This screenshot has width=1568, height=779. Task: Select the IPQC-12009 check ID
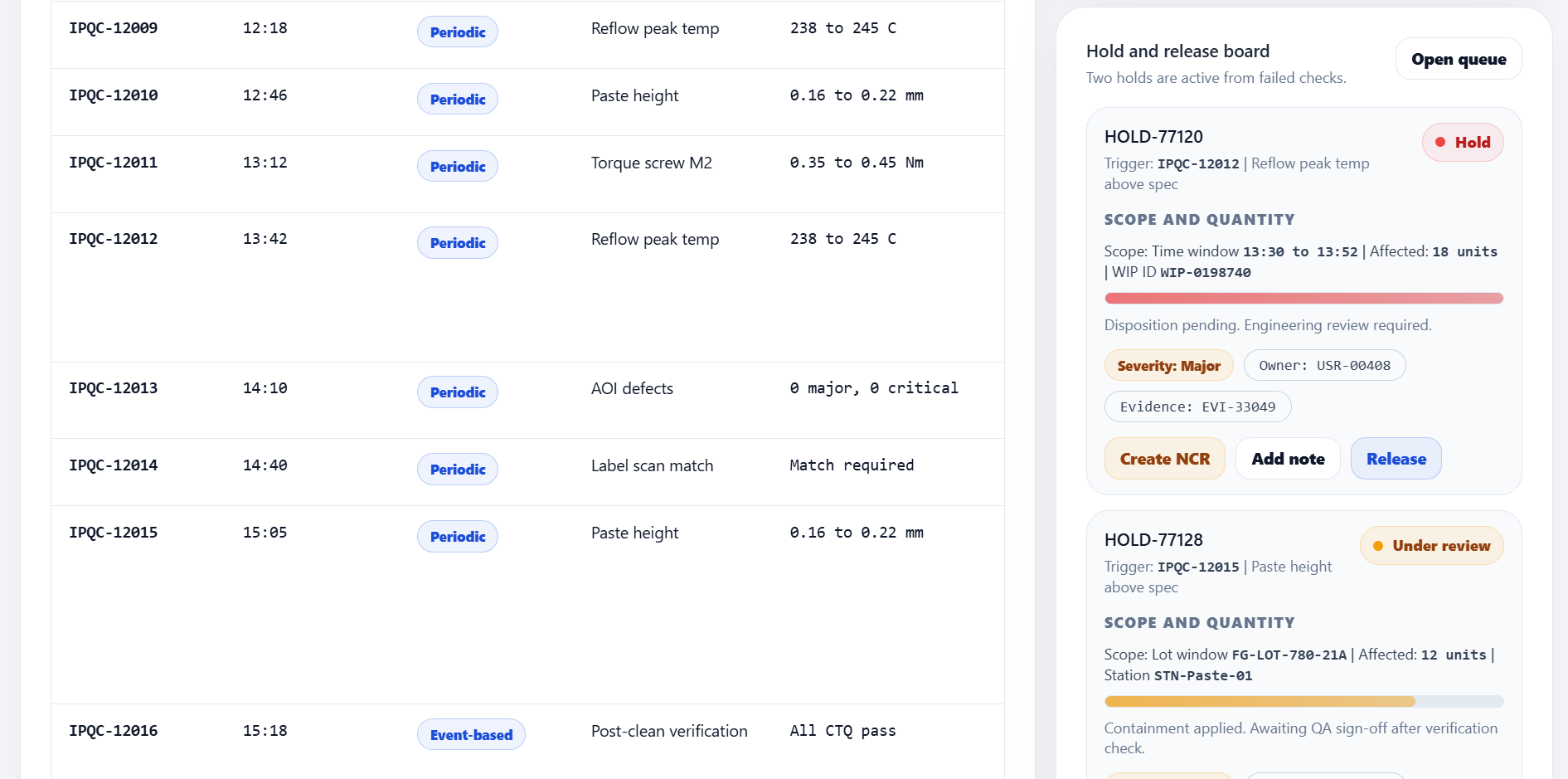pos(114,28)
